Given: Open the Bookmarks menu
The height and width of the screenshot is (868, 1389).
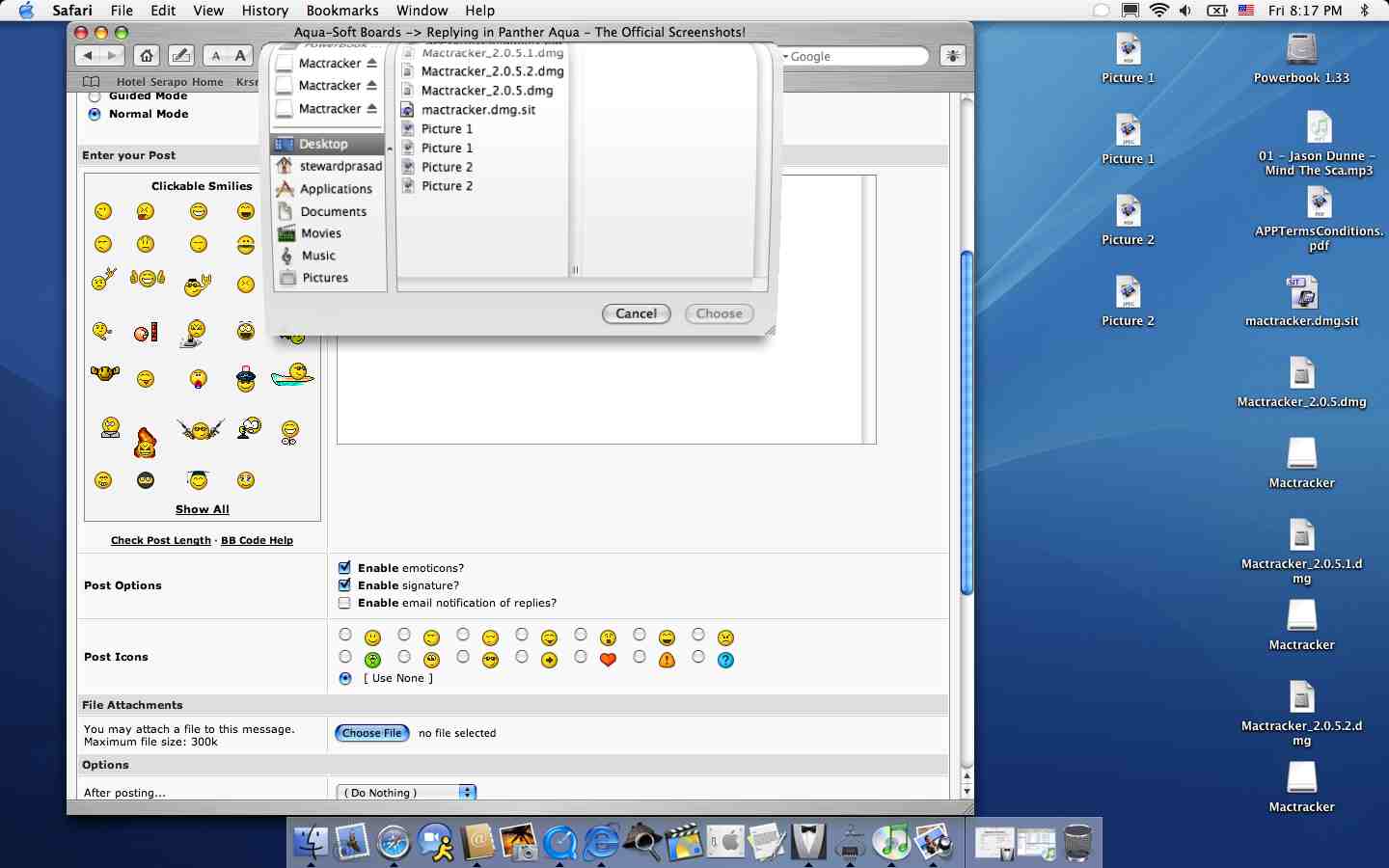Looking at the screenshot, I should click(342, 11).
